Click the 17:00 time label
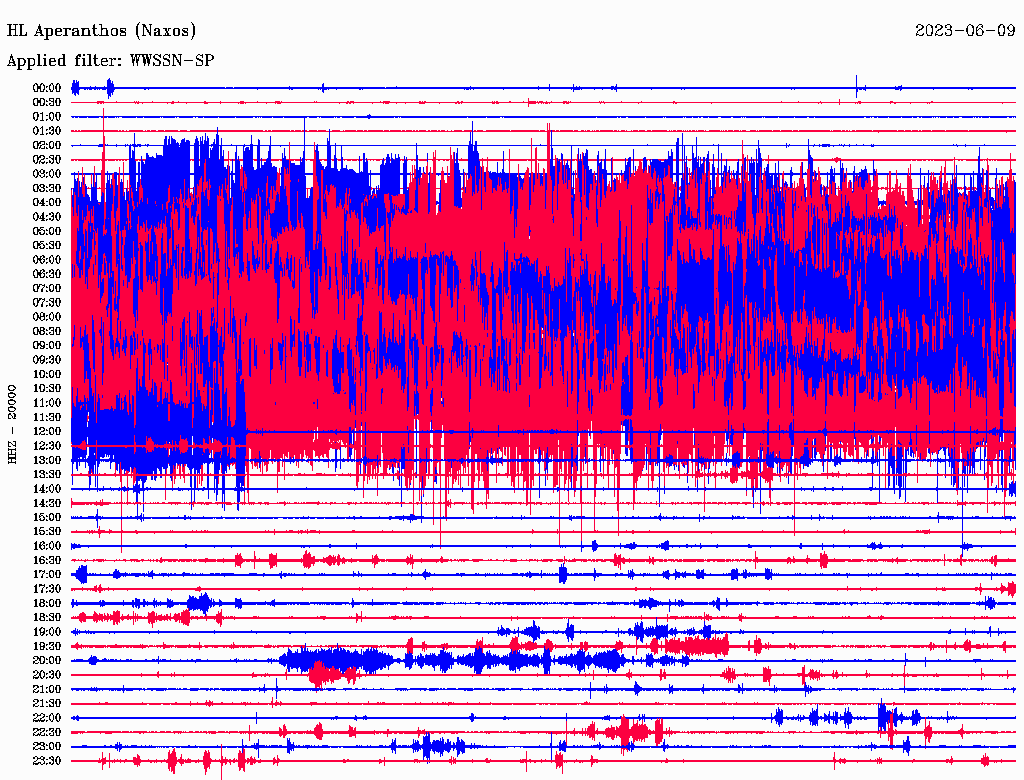 (47, 574)
